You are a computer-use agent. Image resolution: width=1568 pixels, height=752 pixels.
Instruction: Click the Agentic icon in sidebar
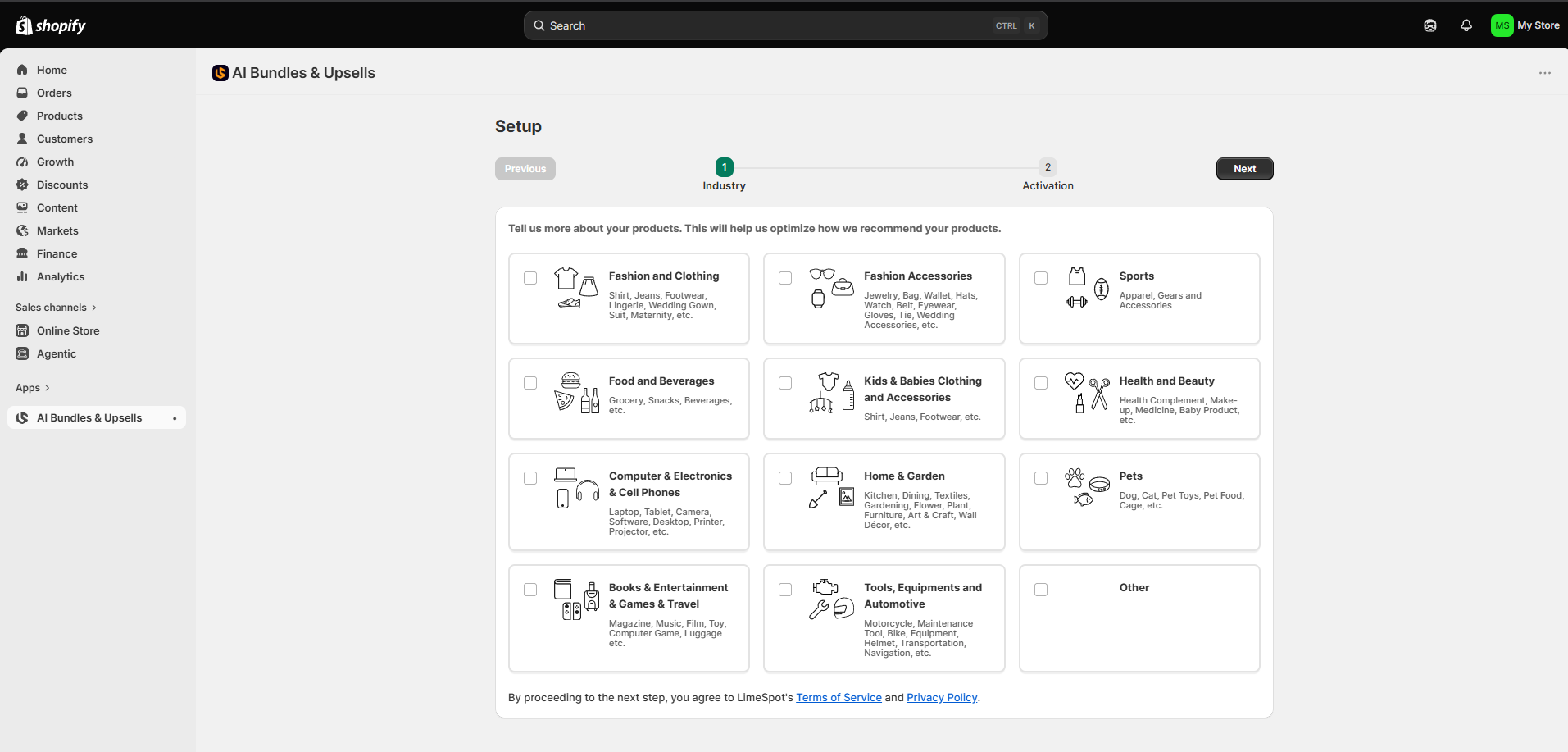pyautogui.click(x=22, y=353)
